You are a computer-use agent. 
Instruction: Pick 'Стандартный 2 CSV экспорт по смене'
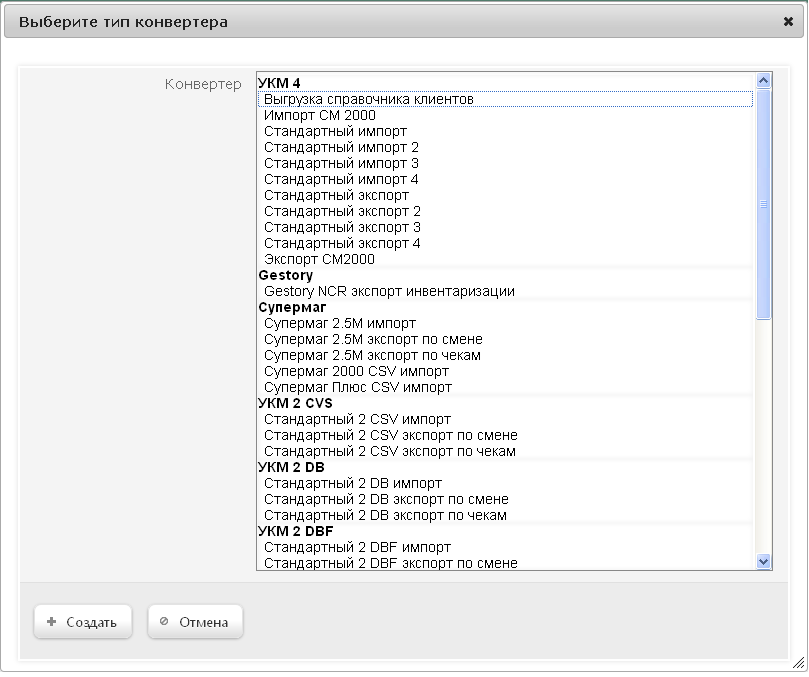tap(505, 435)
